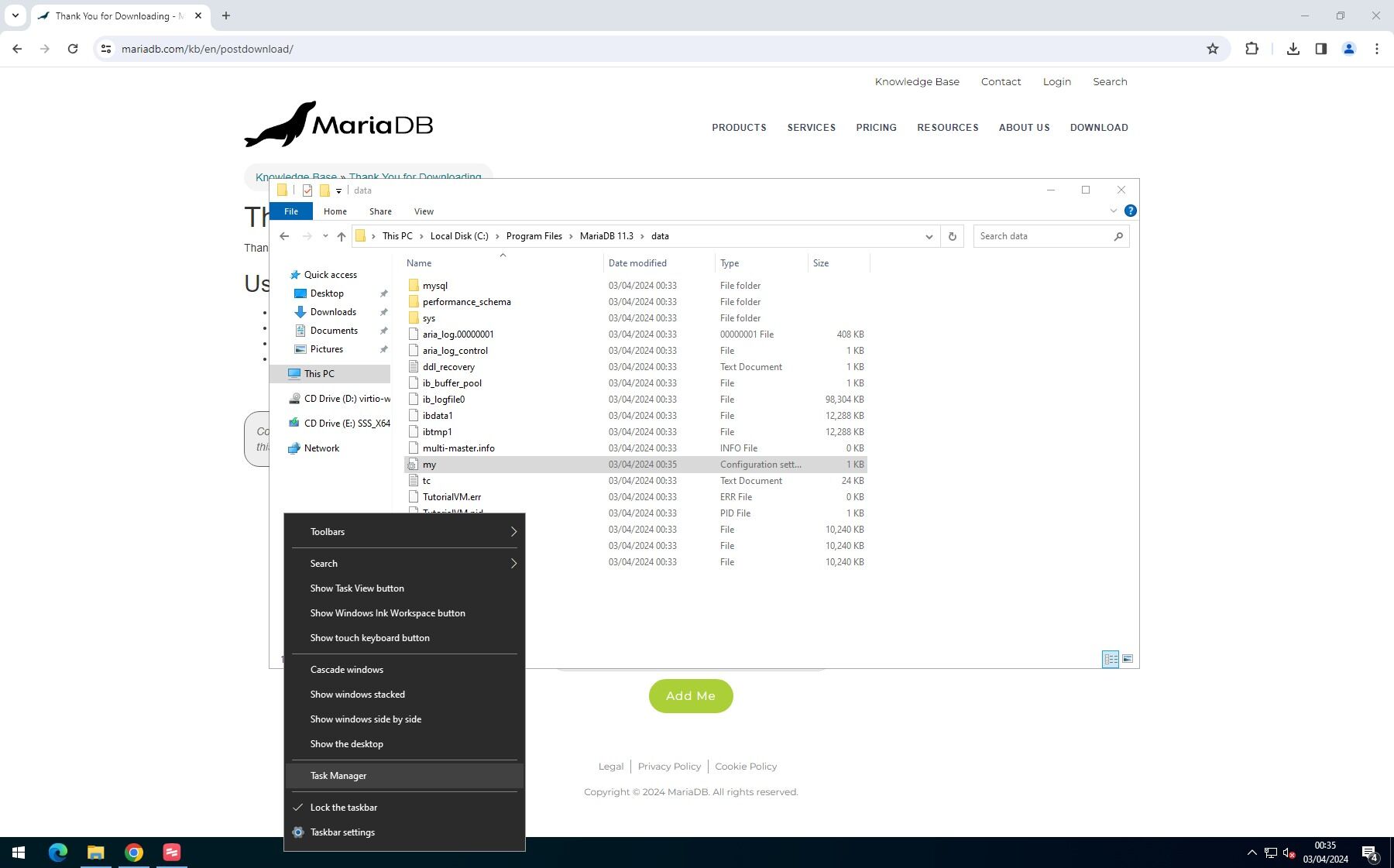
Task: Click Local Disk (C:) in address breadcrumb
Action: tap(459, 236)
